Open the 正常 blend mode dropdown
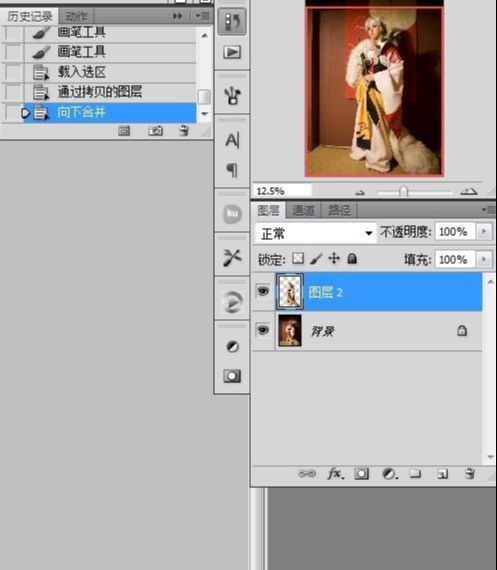Viewport: 497px width, 570px height. [x=315, y=233]
